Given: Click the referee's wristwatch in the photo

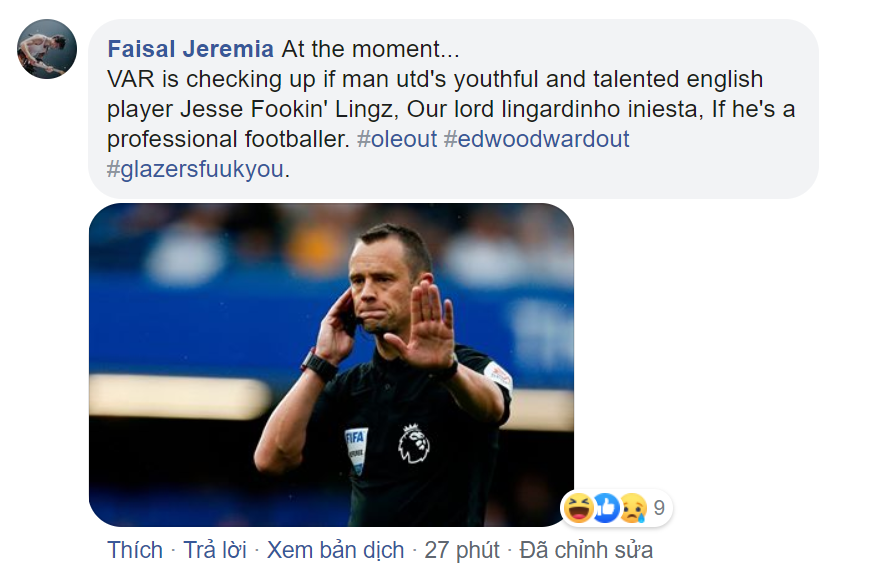Looking at the screenshot, I should 320,366.
